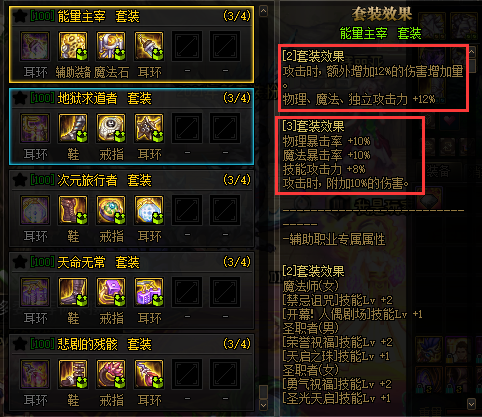This screenshot has width=482, height=417.
Task: Toggle favorite star for 能量主宰 set
Action: tap(20, 16)
